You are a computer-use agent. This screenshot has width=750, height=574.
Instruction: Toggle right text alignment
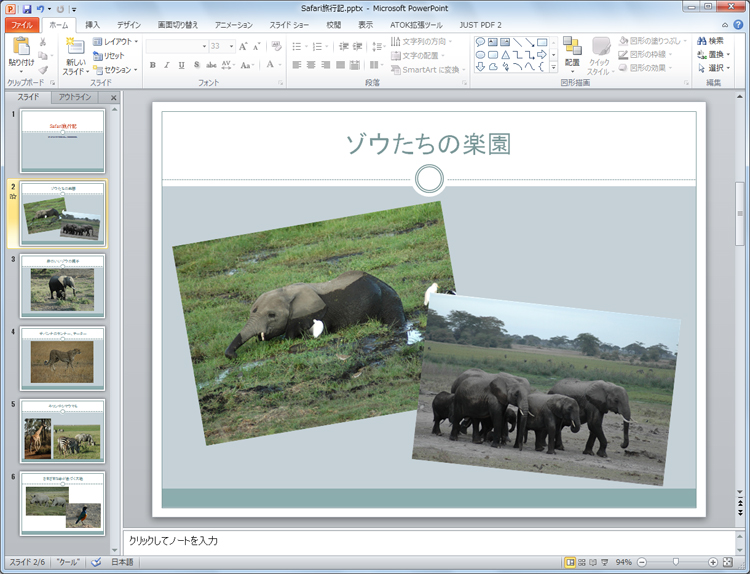coord(326,65)
